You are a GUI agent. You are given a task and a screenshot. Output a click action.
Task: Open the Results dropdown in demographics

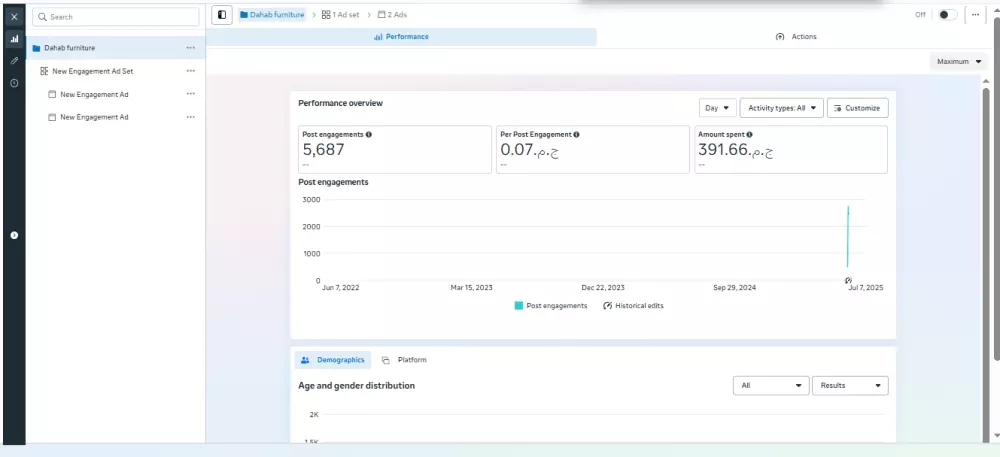click(x=849, y=386)
